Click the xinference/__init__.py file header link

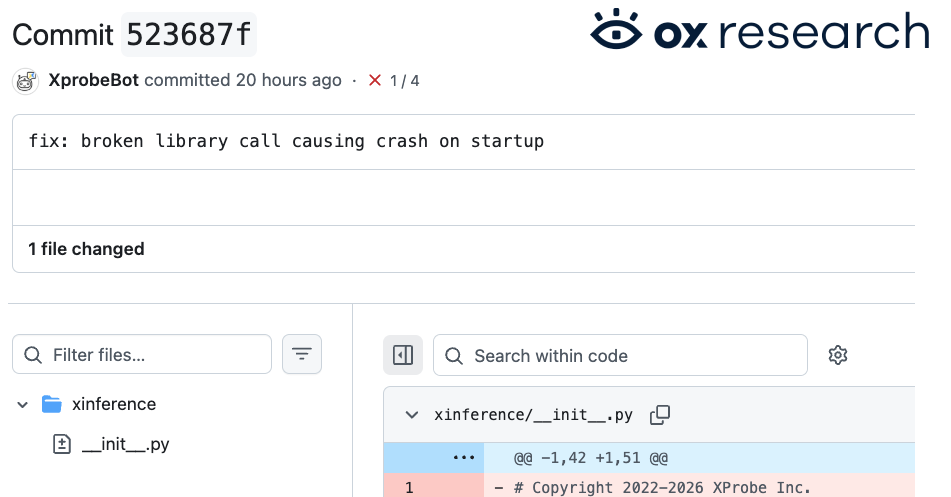533,415
